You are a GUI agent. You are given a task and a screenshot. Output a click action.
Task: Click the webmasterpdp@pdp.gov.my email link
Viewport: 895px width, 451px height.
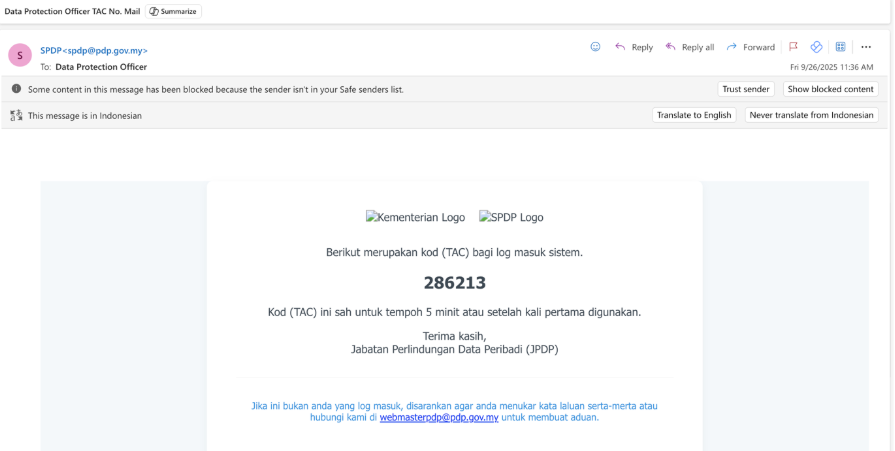[x=439, y=418]
